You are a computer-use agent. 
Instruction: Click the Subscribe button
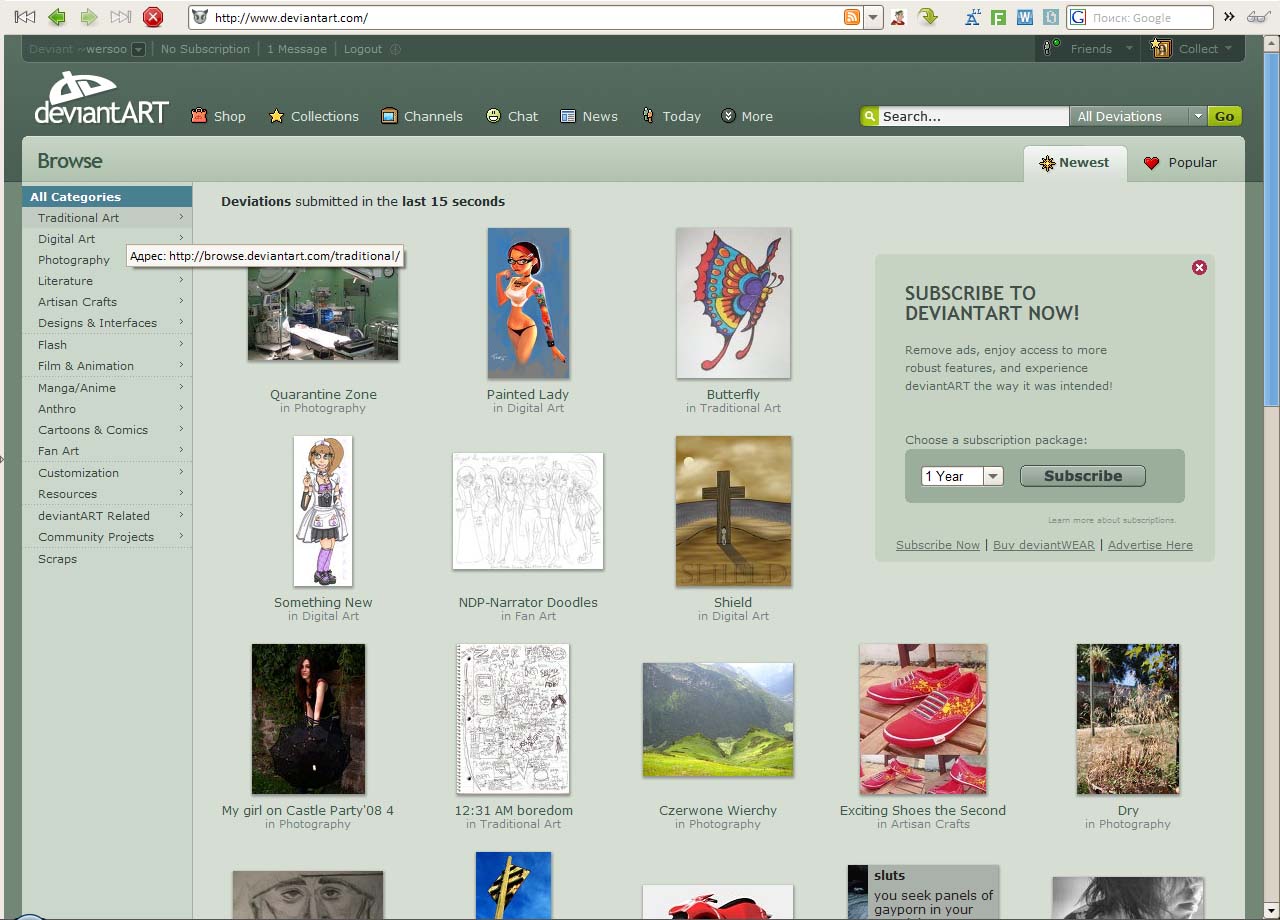(1082, 476)
